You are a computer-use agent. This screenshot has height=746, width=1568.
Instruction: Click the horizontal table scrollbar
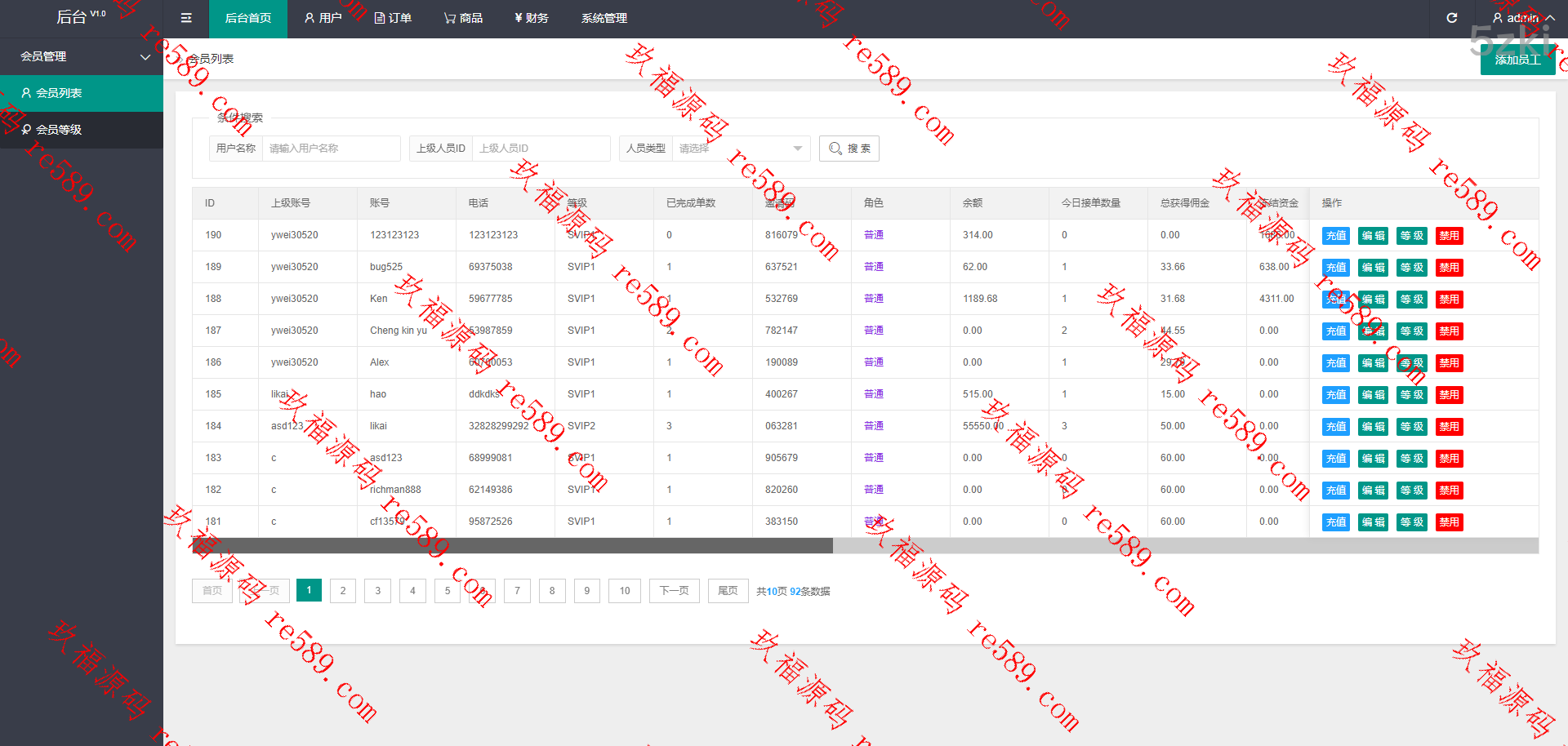click(x=512, y=546)
